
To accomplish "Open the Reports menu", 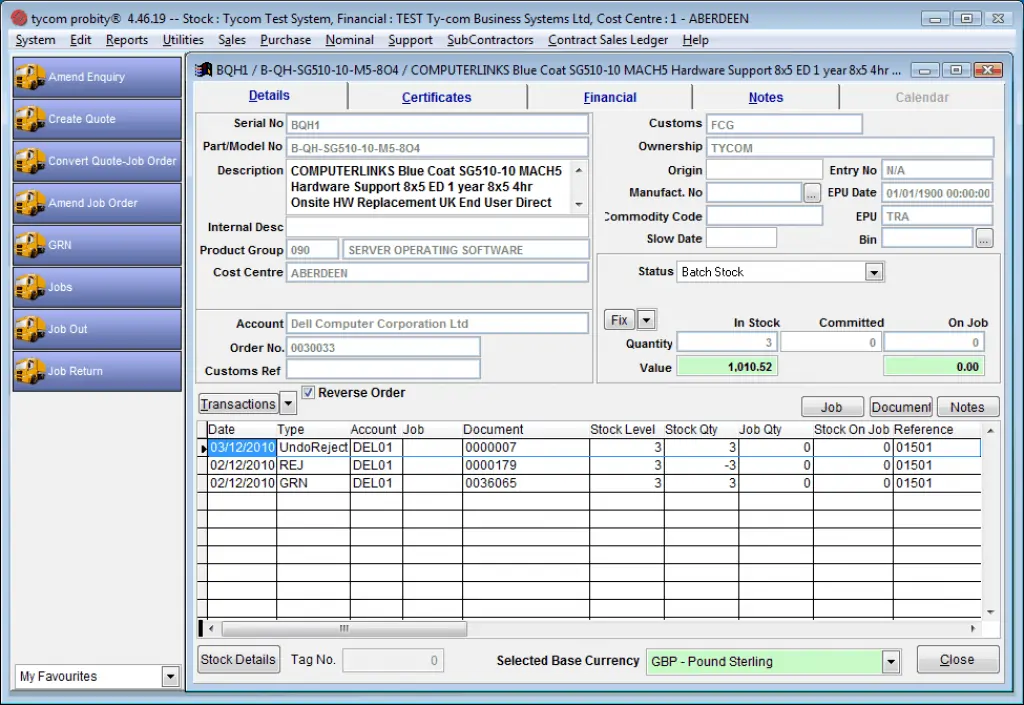I will pyautogui.click(x=127, y=40).
